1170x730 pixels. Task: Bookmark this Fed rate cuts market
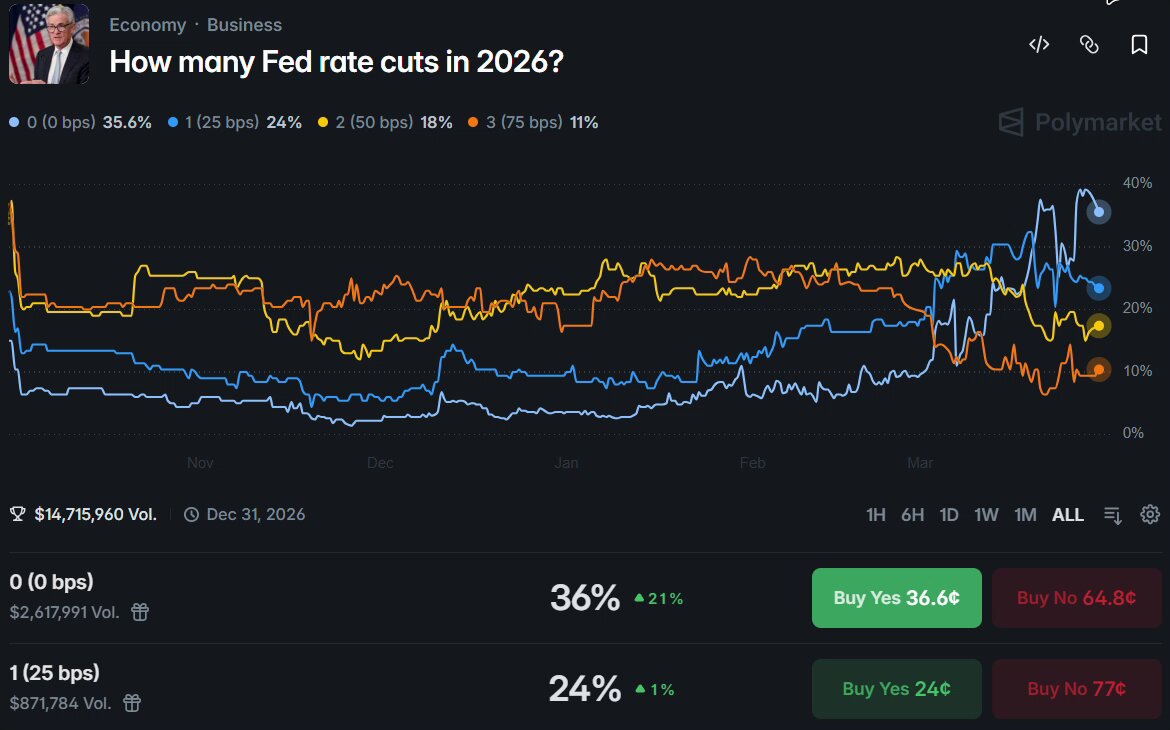(1139, 45)
